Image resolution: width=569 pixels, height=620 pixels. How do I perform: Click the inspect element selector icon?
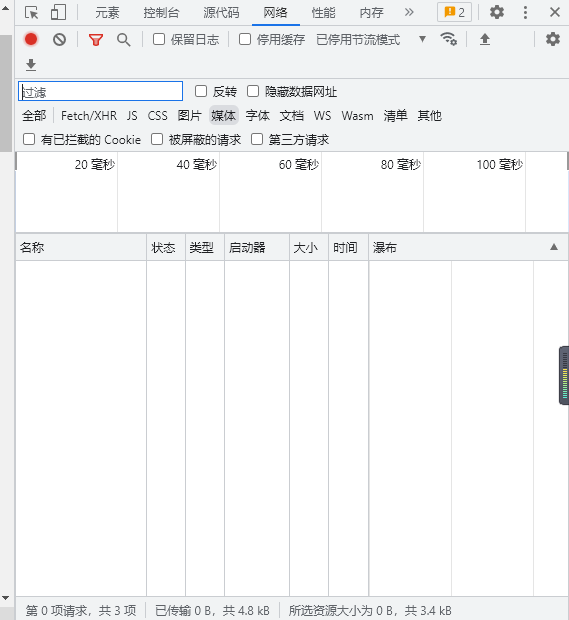click(32, 13)
